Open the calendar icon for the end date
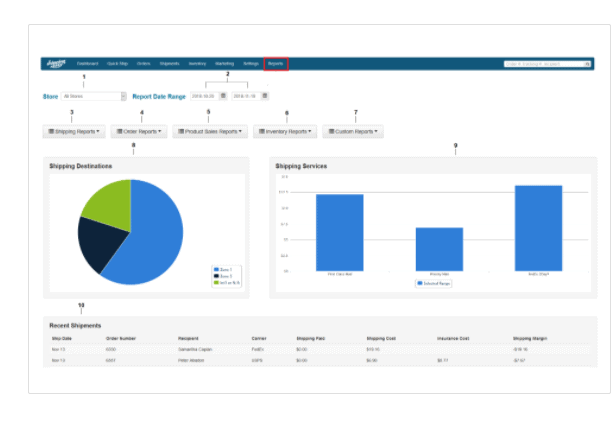Viewport: 612px width, 443px height. 265,96
